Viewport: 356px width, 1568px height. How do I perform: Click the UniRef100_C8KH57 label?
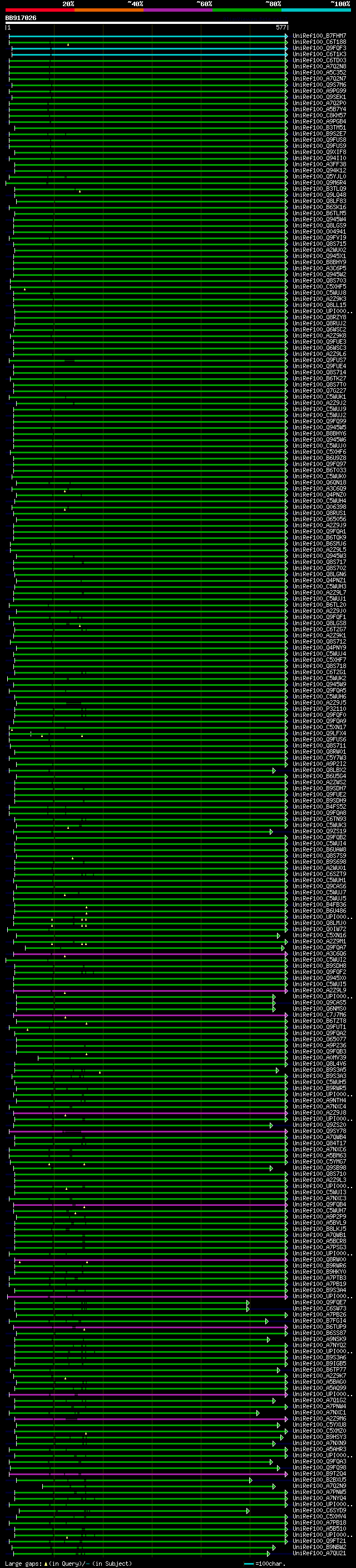[x=319, y=116]
